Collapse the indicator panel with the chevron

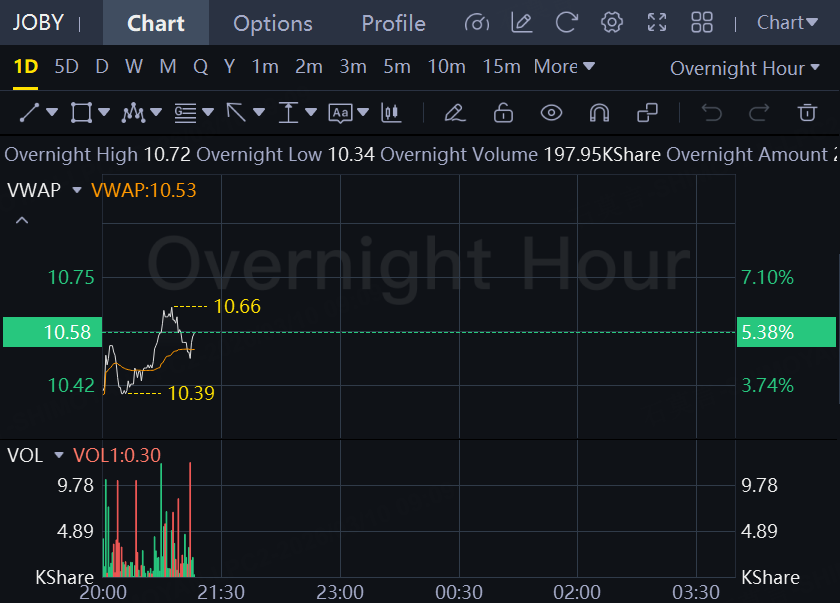[x=22, y=220]
